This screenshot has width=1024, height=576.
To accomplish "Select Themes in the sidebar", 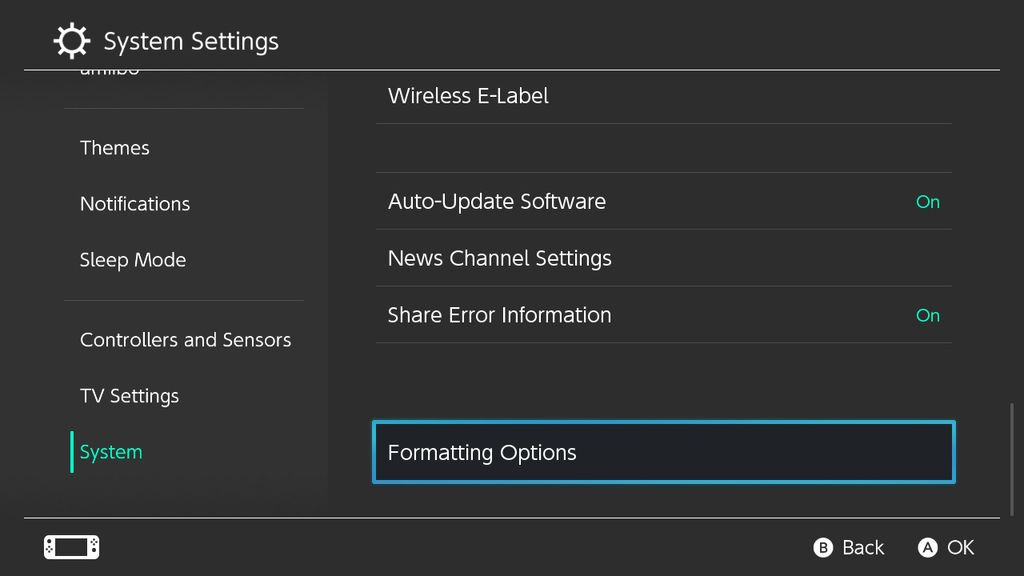I will click(x=115, y=148).
